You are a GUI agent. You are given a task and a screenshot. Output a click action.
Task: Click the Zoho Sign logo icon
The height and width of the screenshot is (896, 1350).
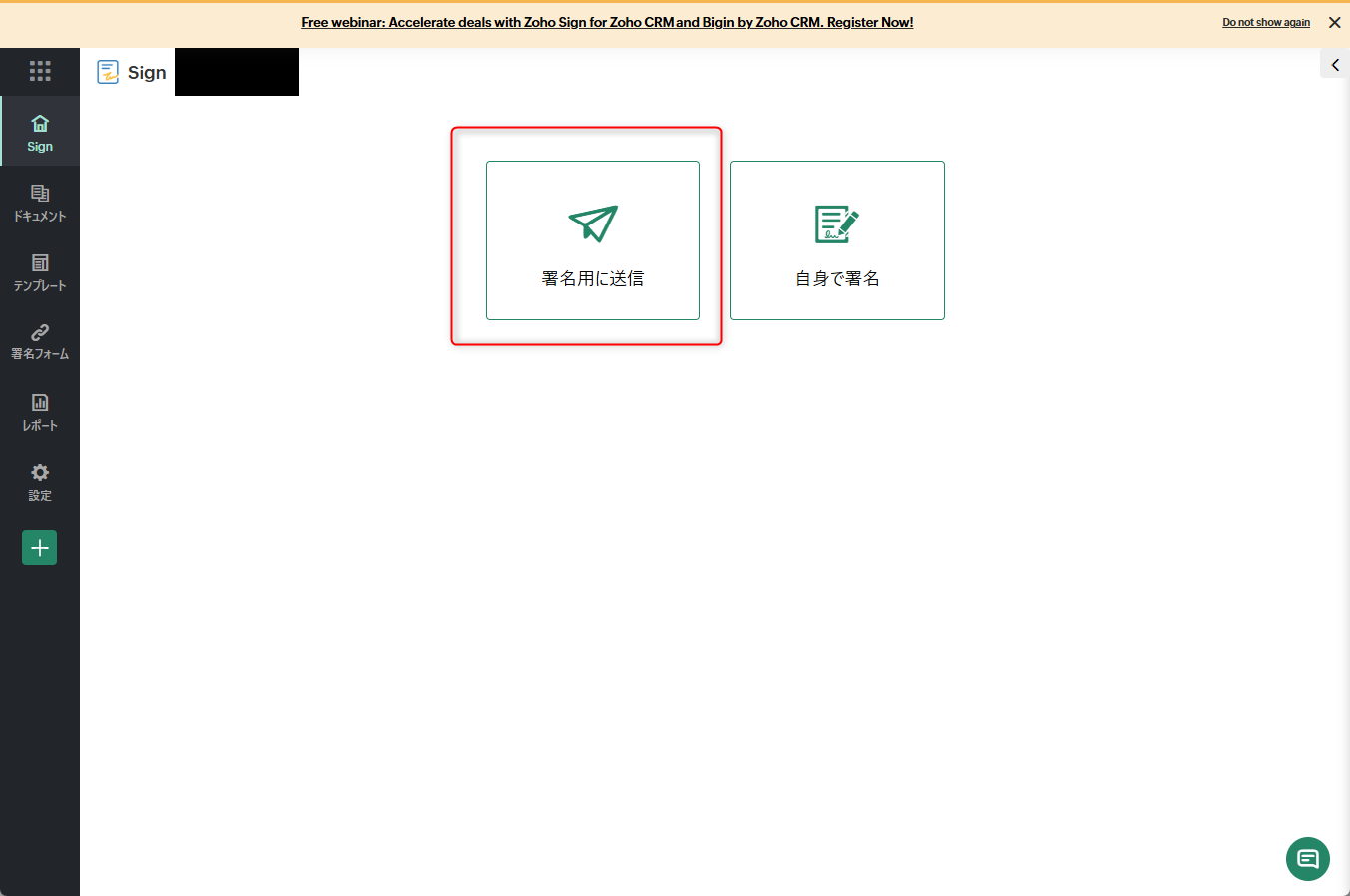click(108, 72)
